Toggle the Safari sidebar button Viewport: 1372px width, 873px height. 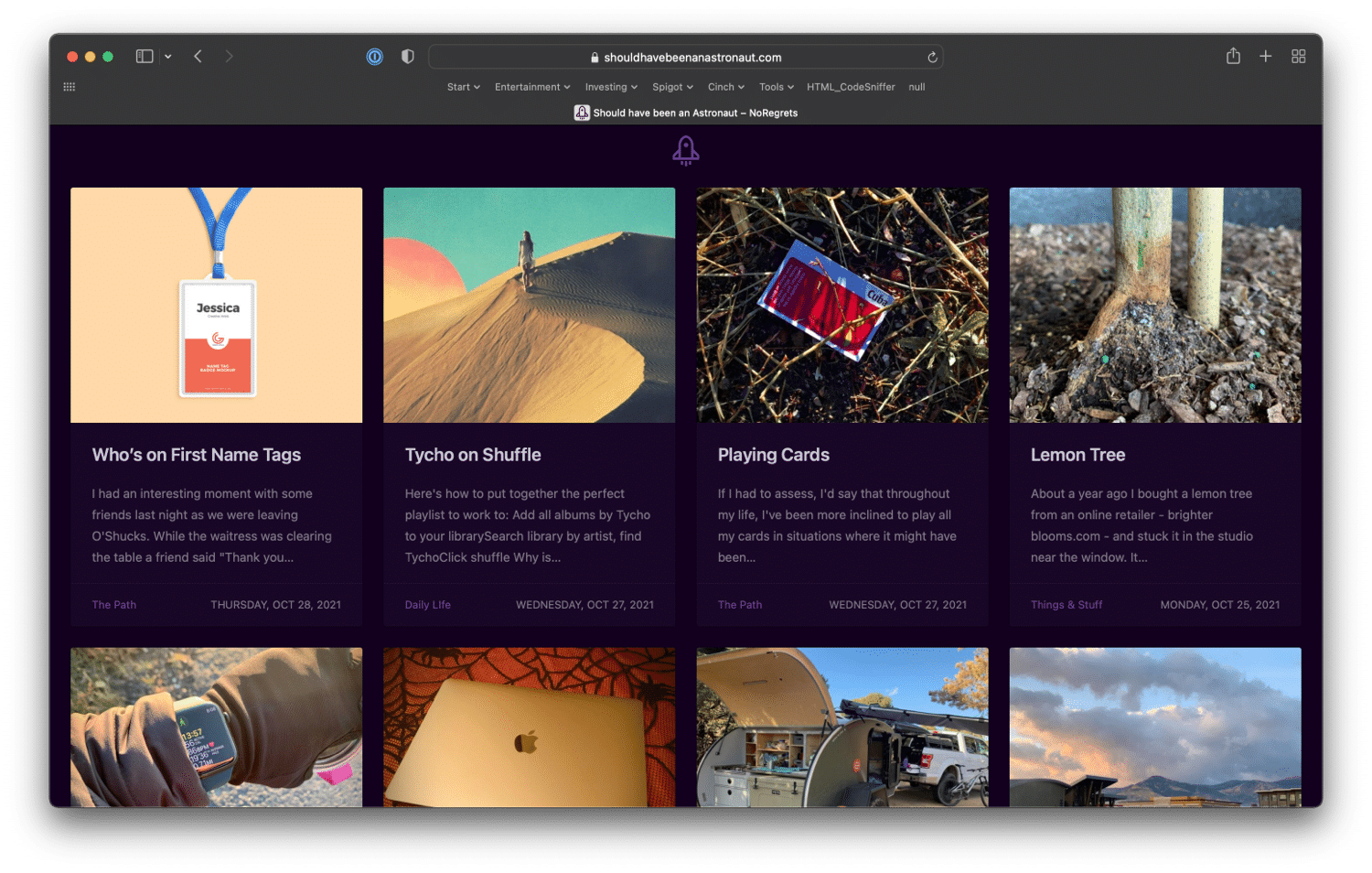[145, 57]
